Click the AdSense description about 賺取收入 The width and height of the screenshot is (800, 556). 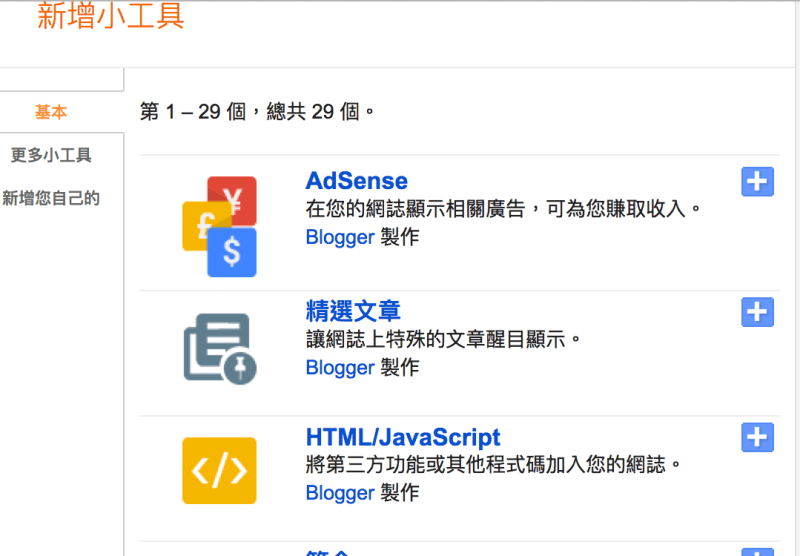coord(504,209)
